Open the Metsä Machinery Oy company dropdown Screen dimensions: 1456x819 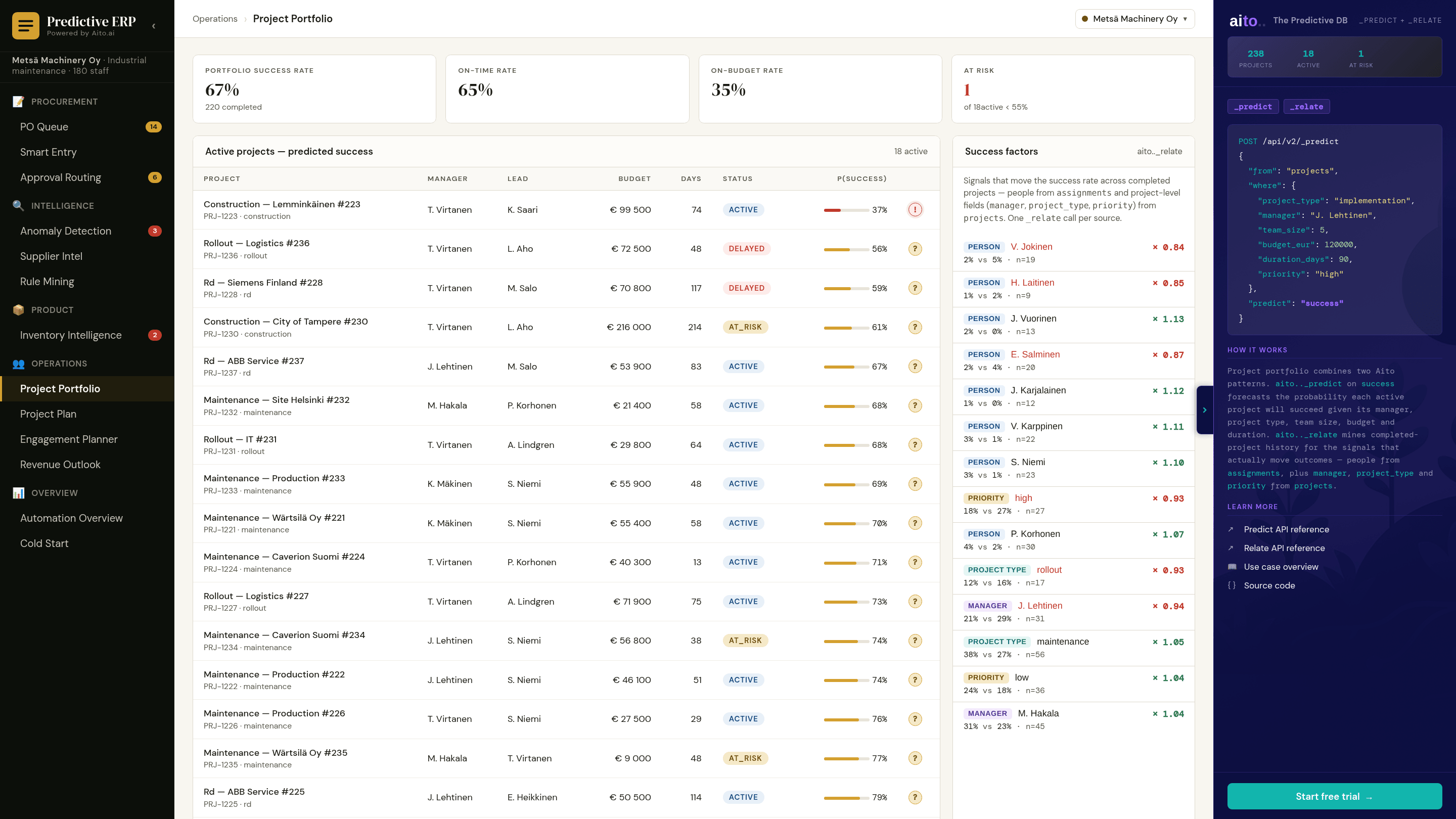click(1134, 19)
